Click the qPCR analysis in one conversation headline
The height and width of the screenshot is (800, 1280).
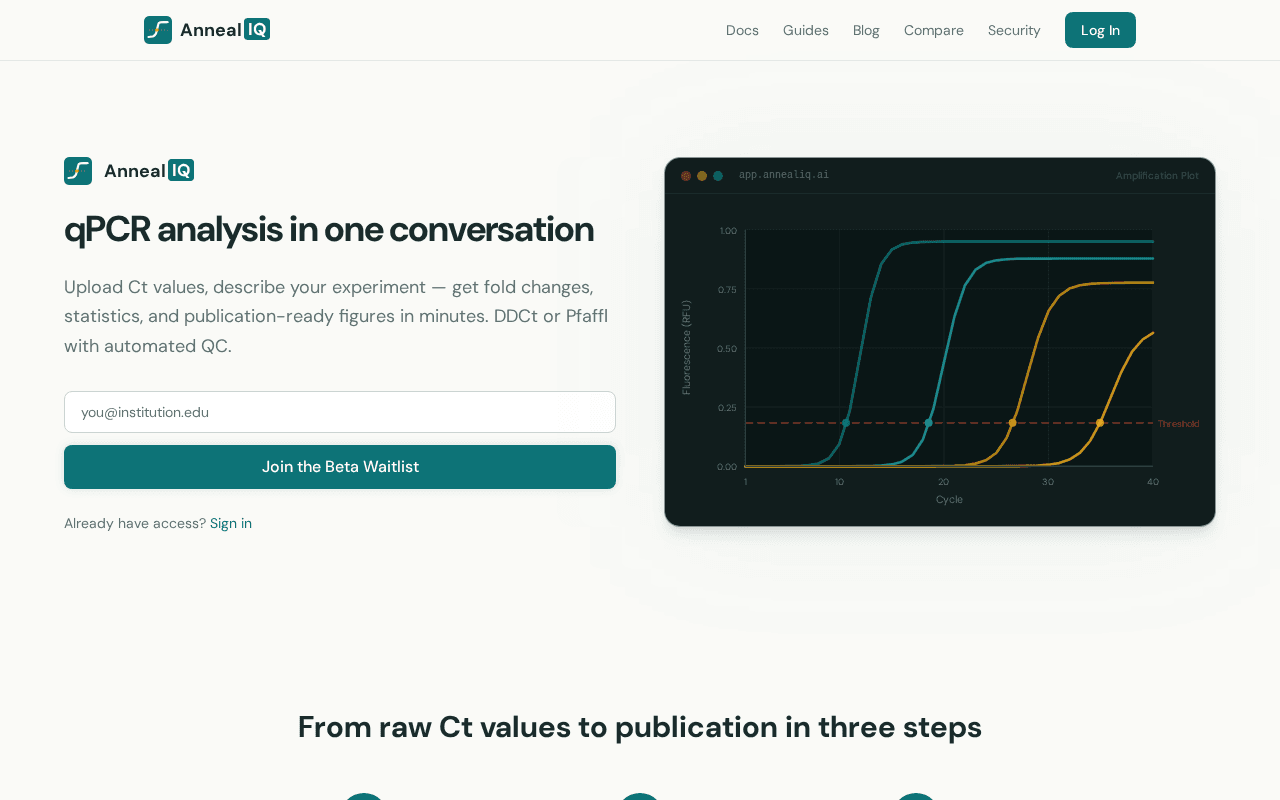coord(329,230)
